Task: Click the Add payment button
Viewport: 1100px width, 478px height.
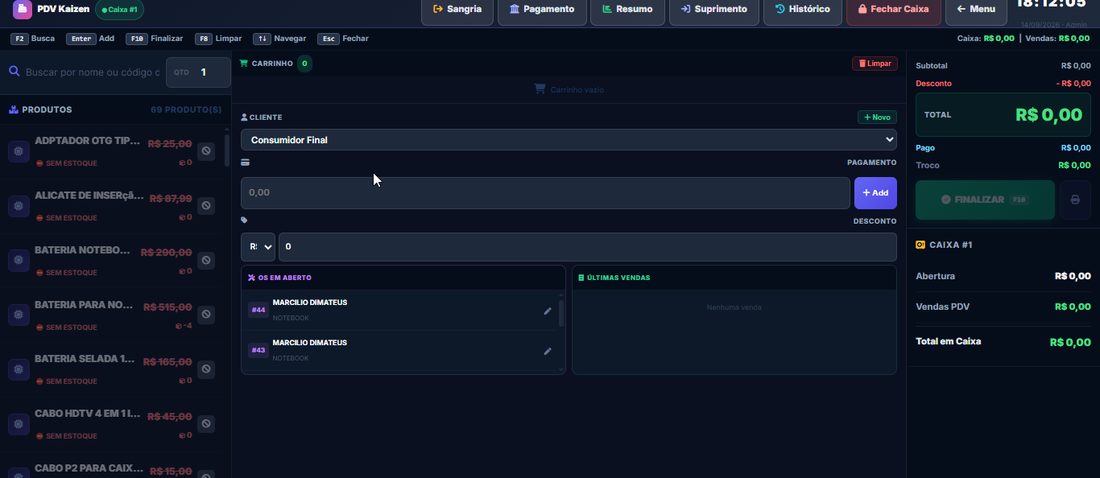Action: (876, 193)
